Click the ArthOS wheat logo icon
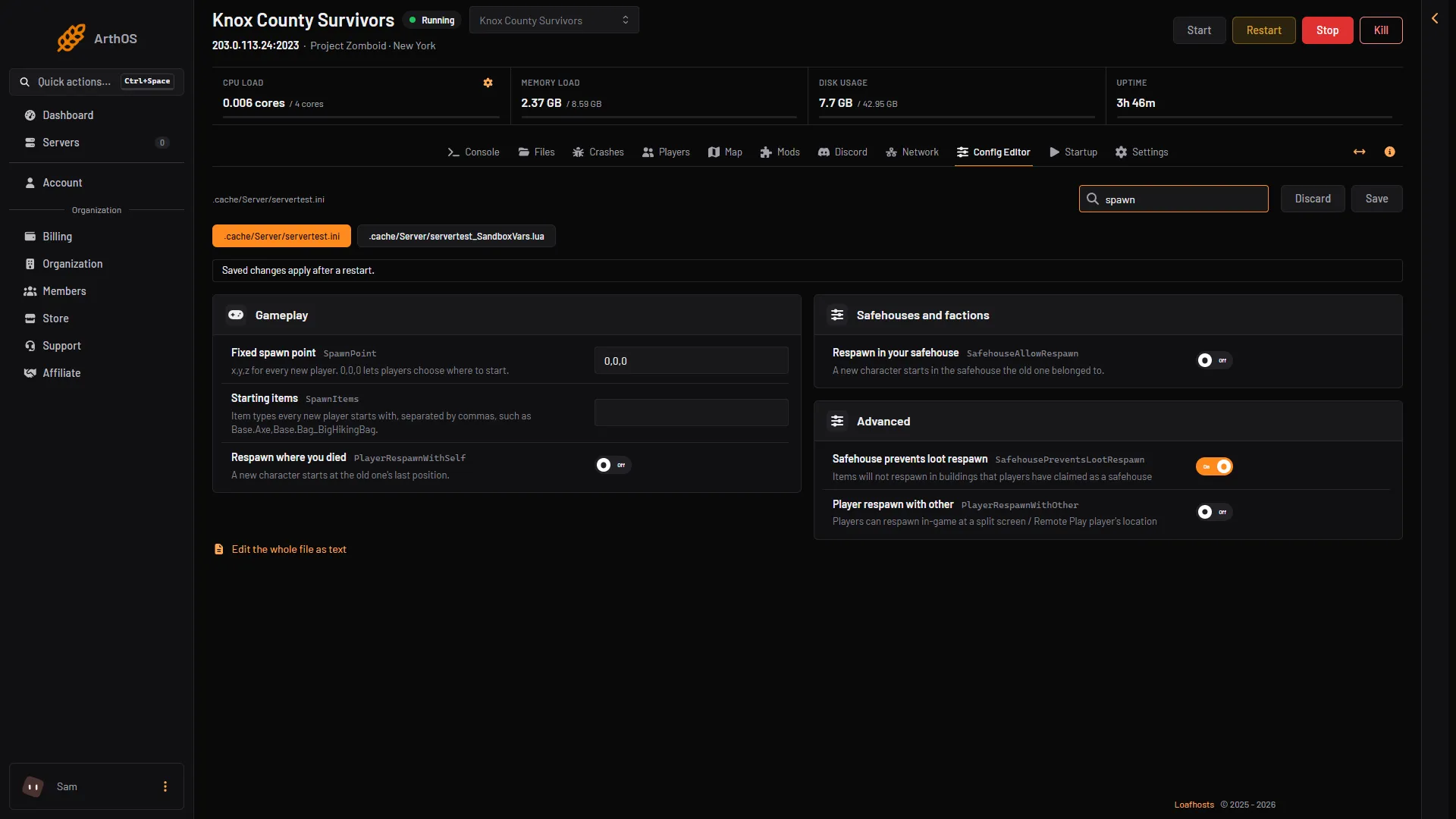This screenshot has width=1456, height=819. click(71, 38)
